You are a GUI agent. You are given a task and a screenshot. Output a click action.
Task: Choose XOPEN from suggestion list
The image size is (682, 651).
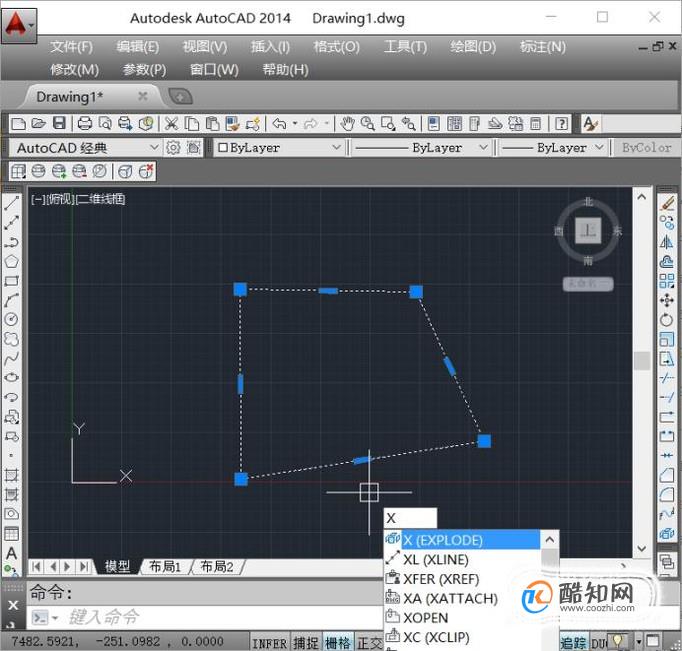pyautogui.click(x=462, y=618)
